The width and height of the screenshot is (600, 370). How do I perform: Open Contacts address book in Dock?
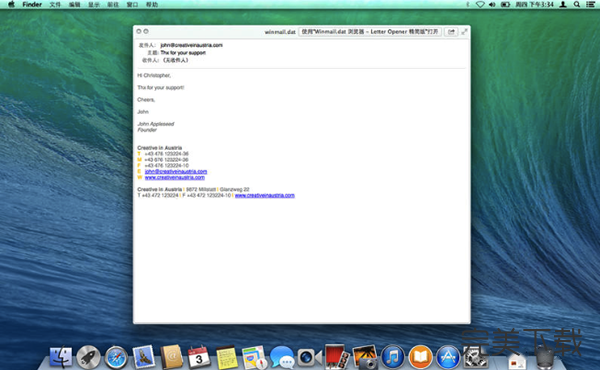171,357
